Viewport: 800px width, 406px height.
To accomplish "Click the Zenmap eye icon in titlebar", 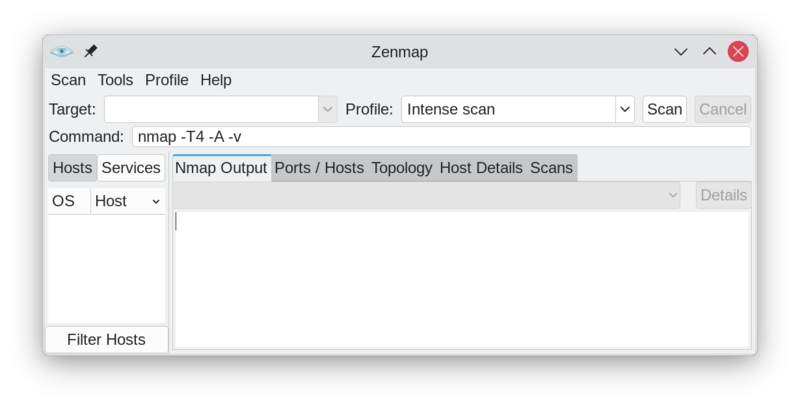I will [62, 51].
